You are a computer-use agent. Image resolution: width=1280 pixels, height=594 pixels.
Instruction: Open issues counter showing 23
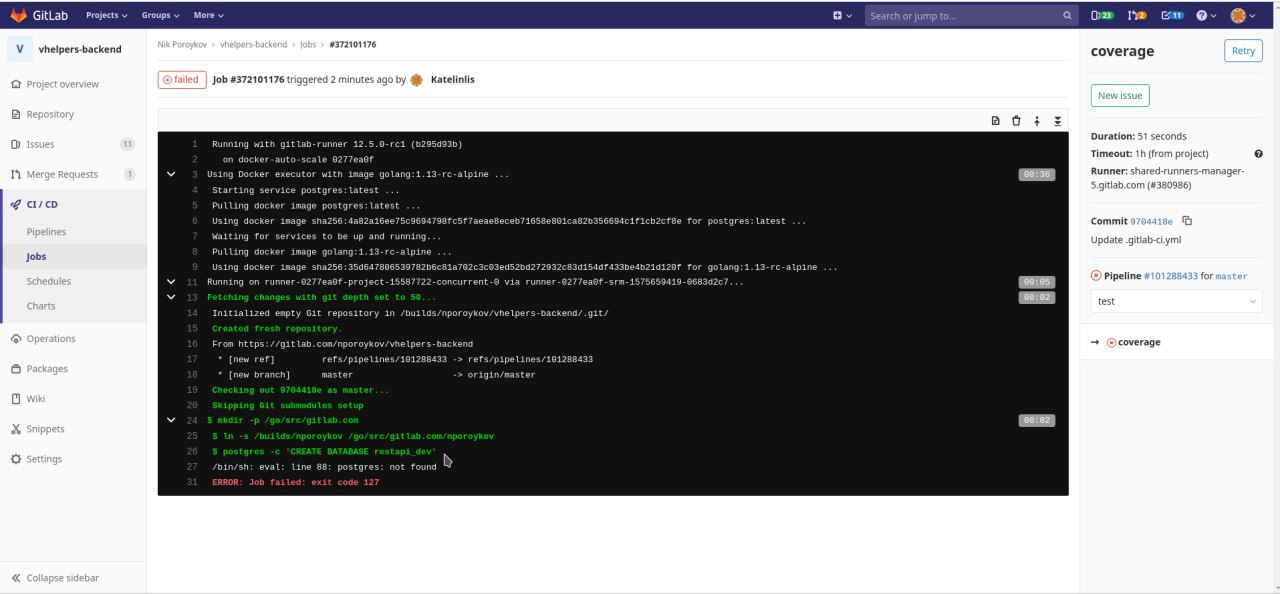click(x=1102, y=15)
